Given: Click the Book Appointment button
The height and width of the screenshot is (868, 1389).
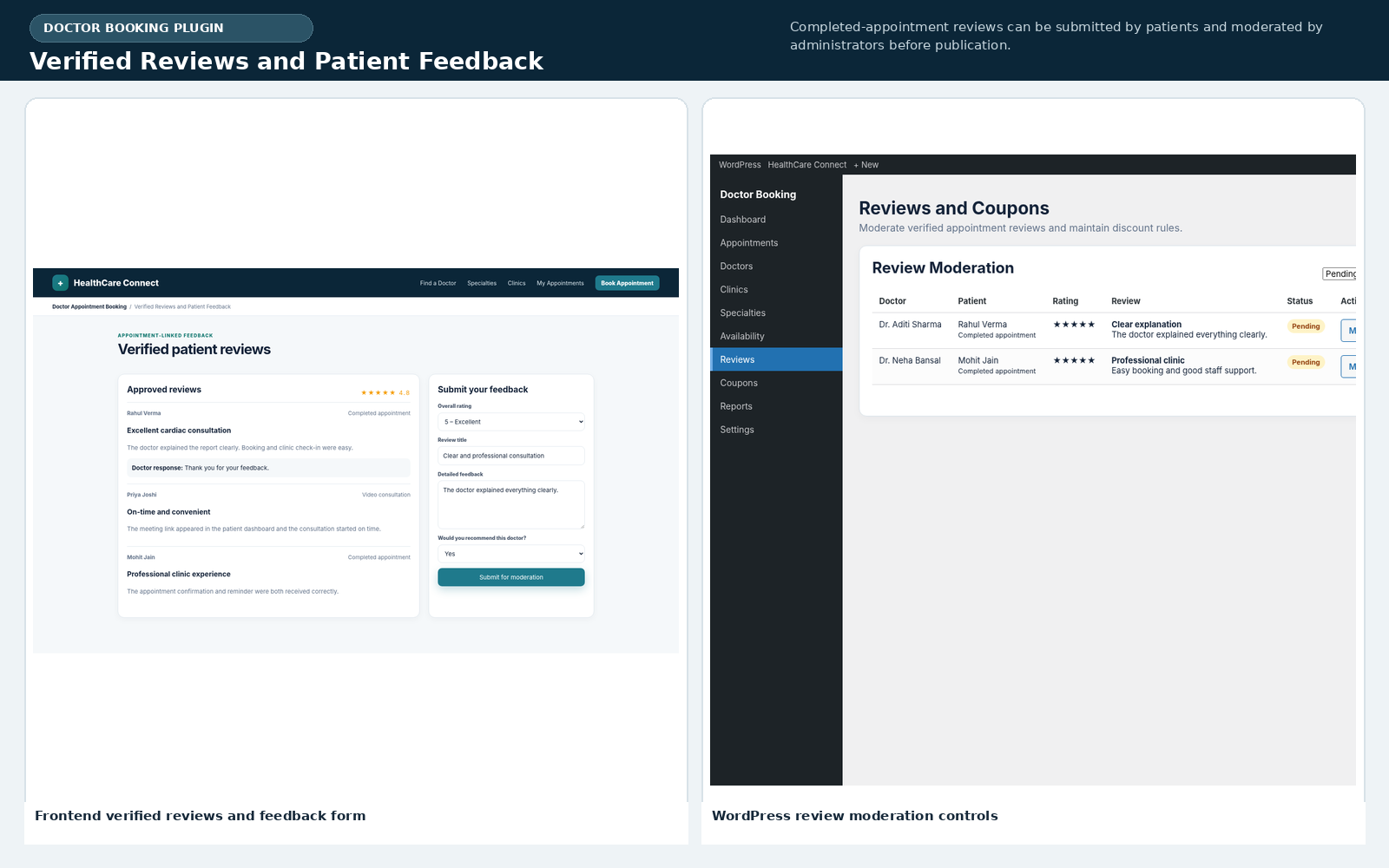Looking at the screenshot, I should tap(627, 283).
